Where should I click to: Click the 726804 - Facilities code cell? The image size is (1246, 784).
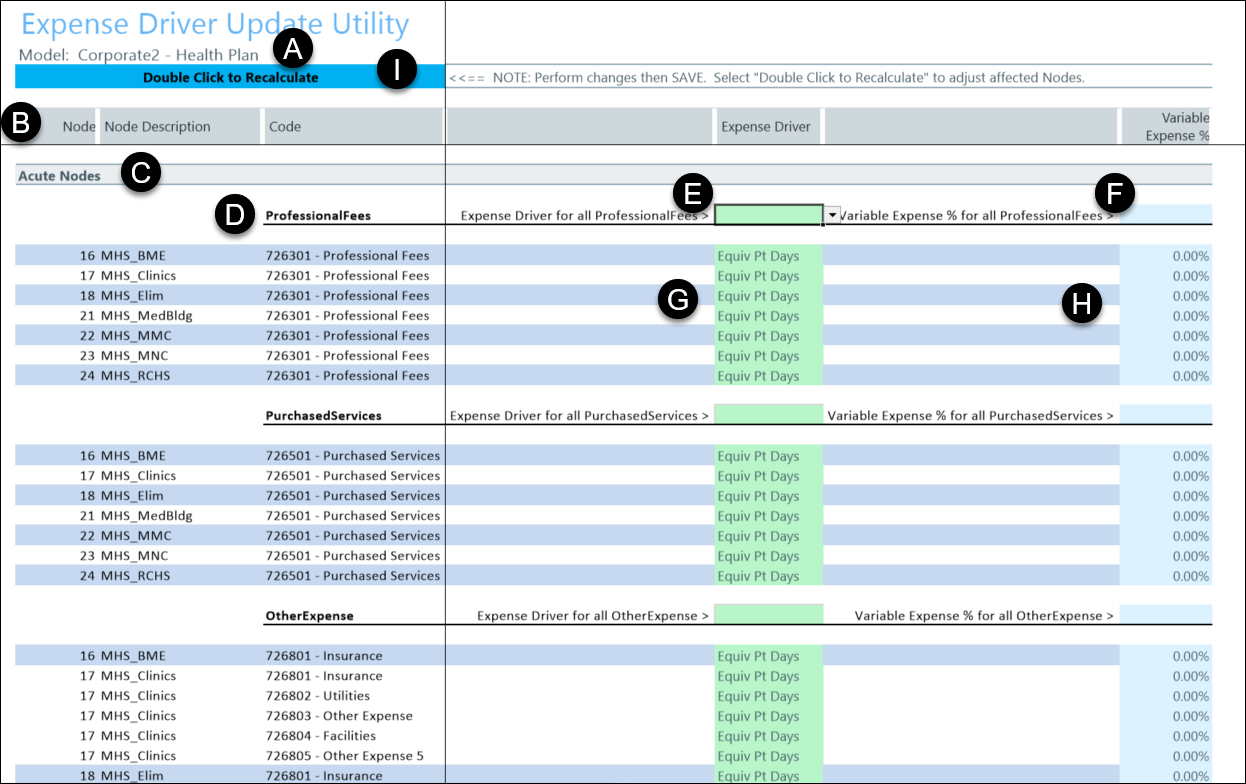click(321, 735)
